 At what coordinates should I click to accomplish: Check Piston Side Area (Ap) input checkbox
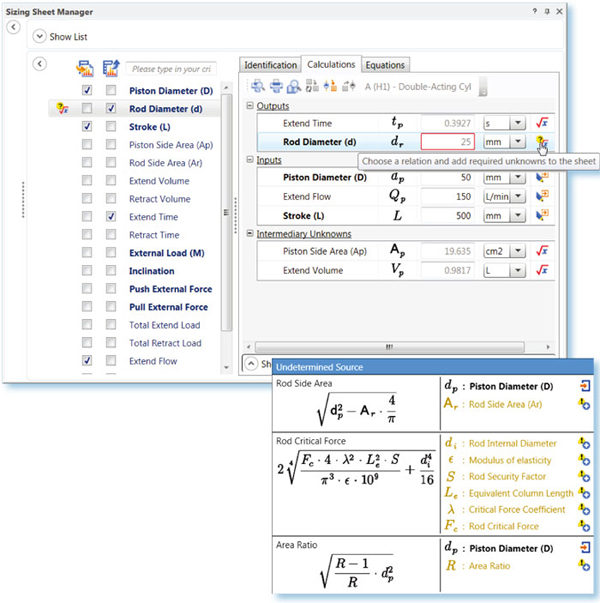87,145
